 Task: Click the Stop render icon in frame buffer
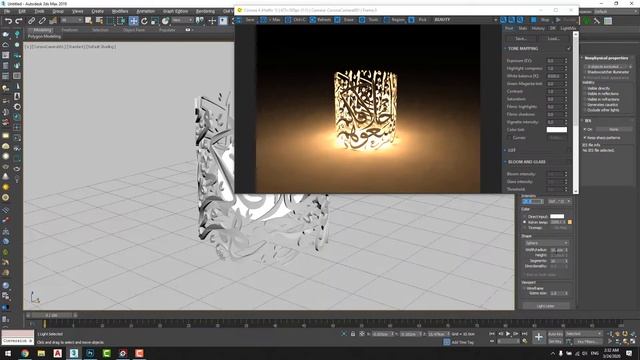point(533,20)
